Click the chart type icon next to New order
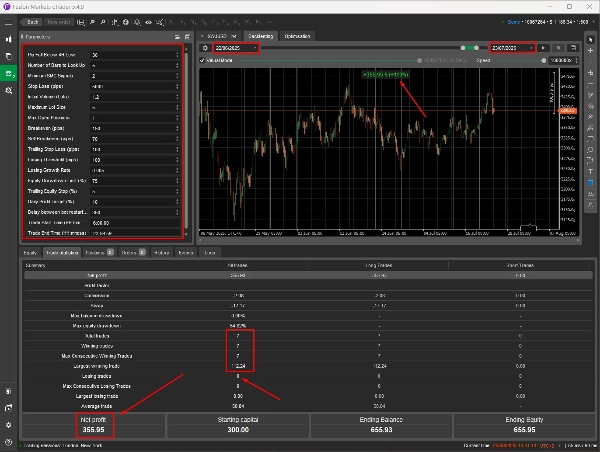This screenshot has height=452, width=600. [x=80, y=22]
